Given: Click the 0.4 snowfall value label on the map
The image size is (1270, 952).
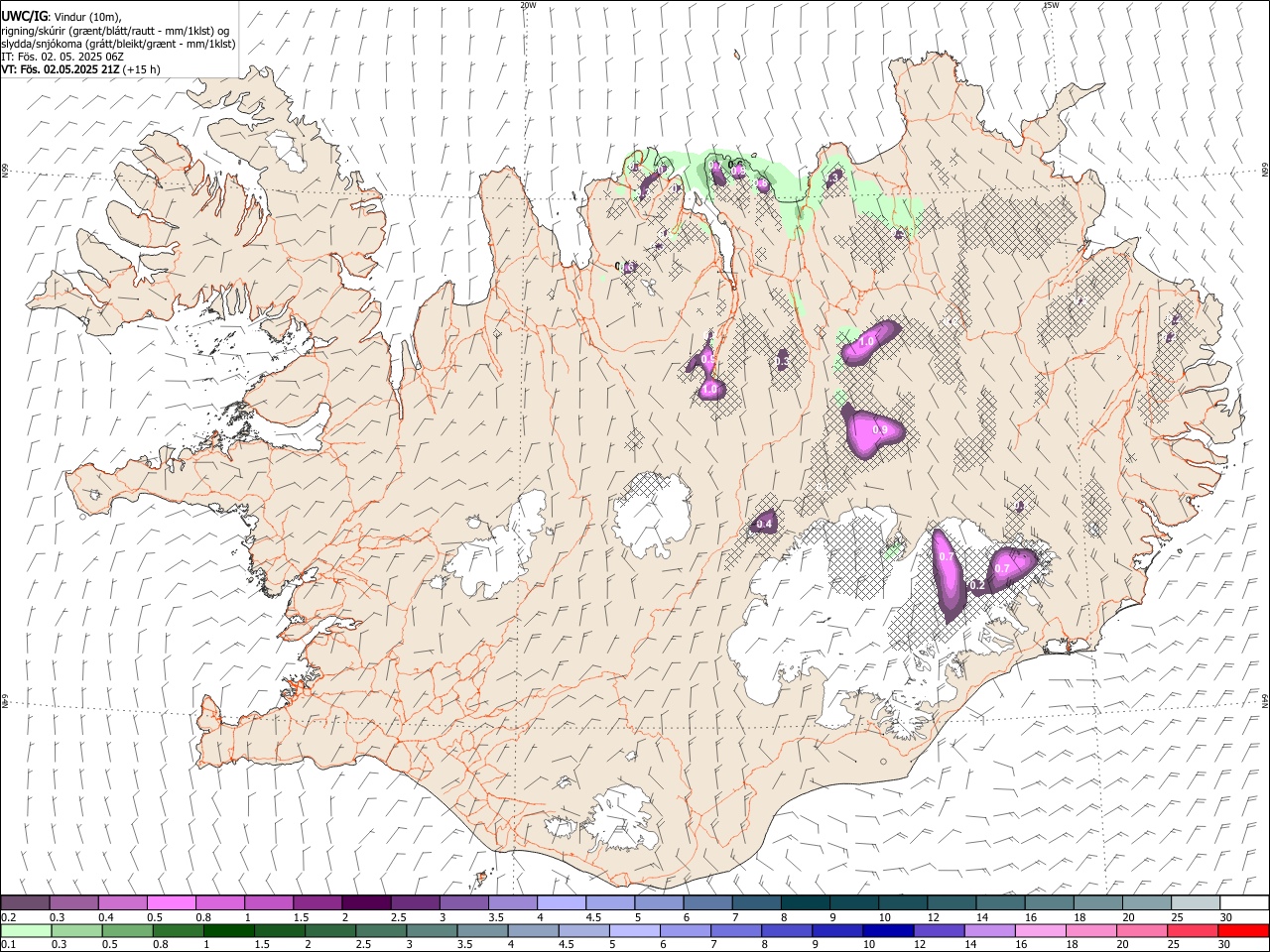Looking at the screenshot, I should coord(764,524).
